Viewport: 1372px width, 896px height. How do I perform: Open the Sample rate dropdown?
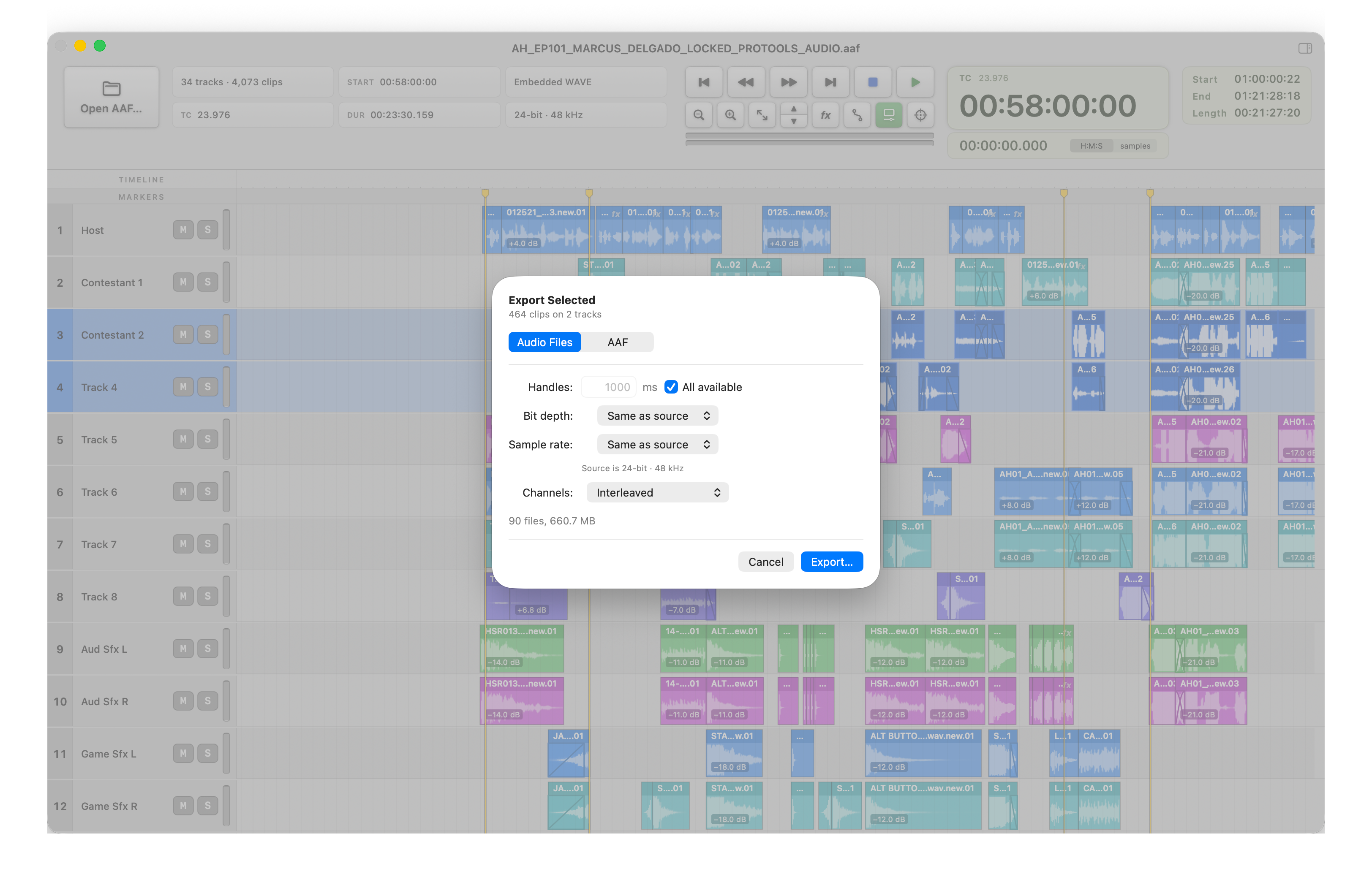[x=658, y=444]
